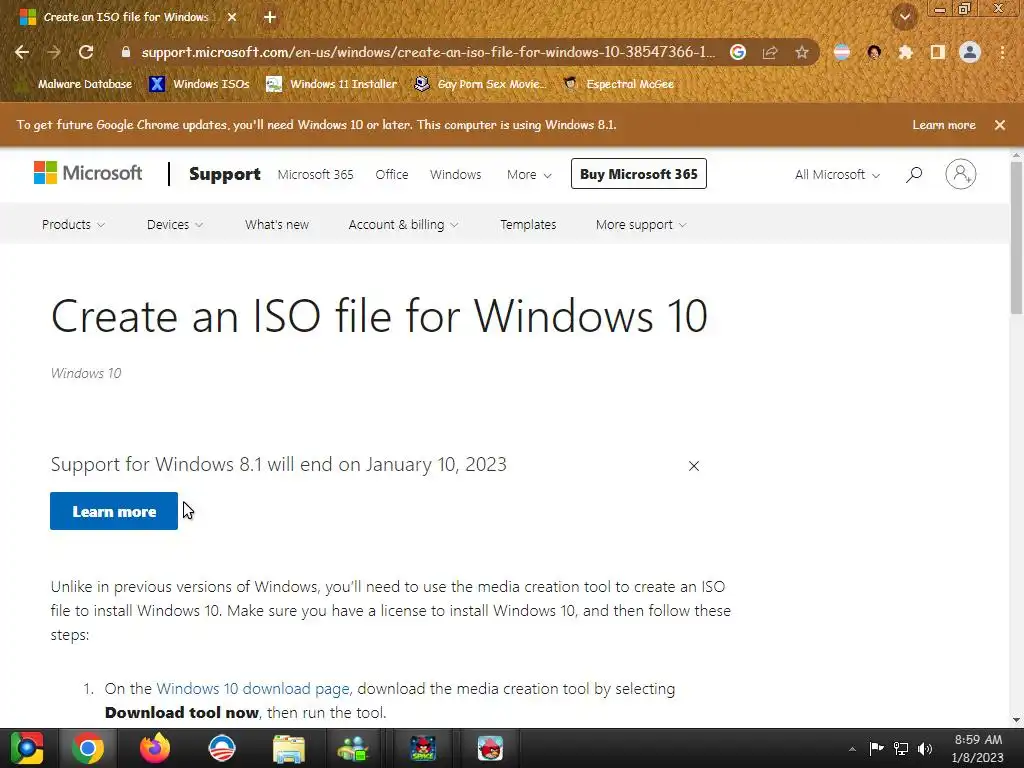The height and width of the screenshot is (768, 1024).
Task: Open the Espectral McGee bookmark
Action: 619,84
